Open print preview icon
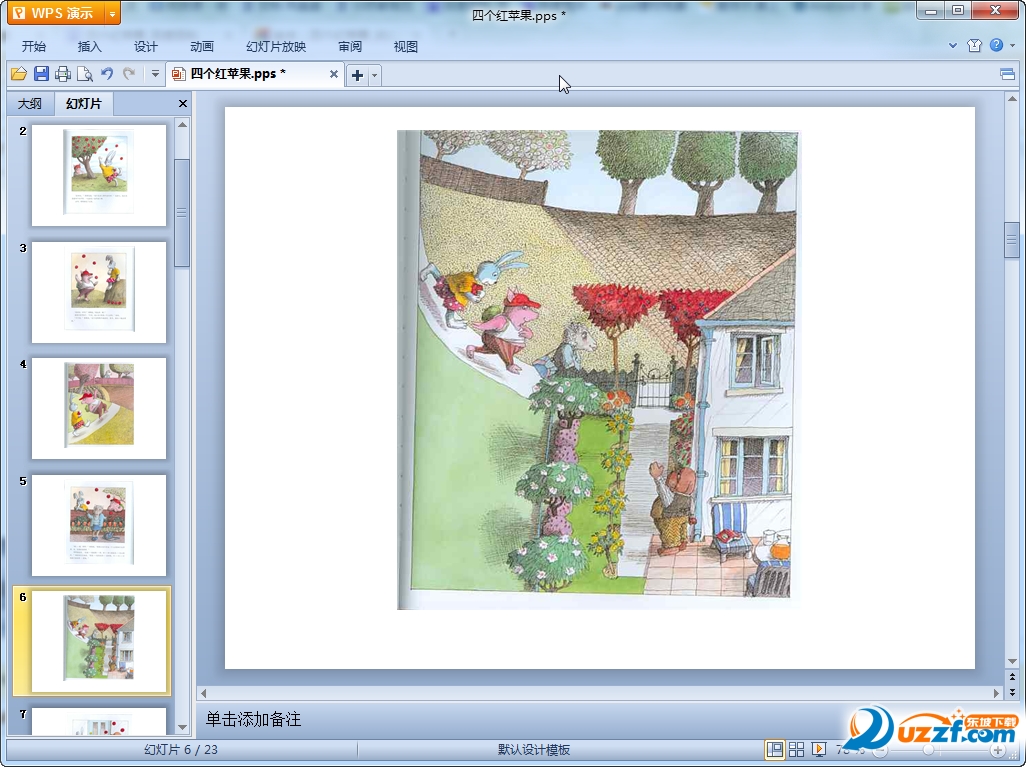Screen dimensions: 1026x767 click(84, 74)
